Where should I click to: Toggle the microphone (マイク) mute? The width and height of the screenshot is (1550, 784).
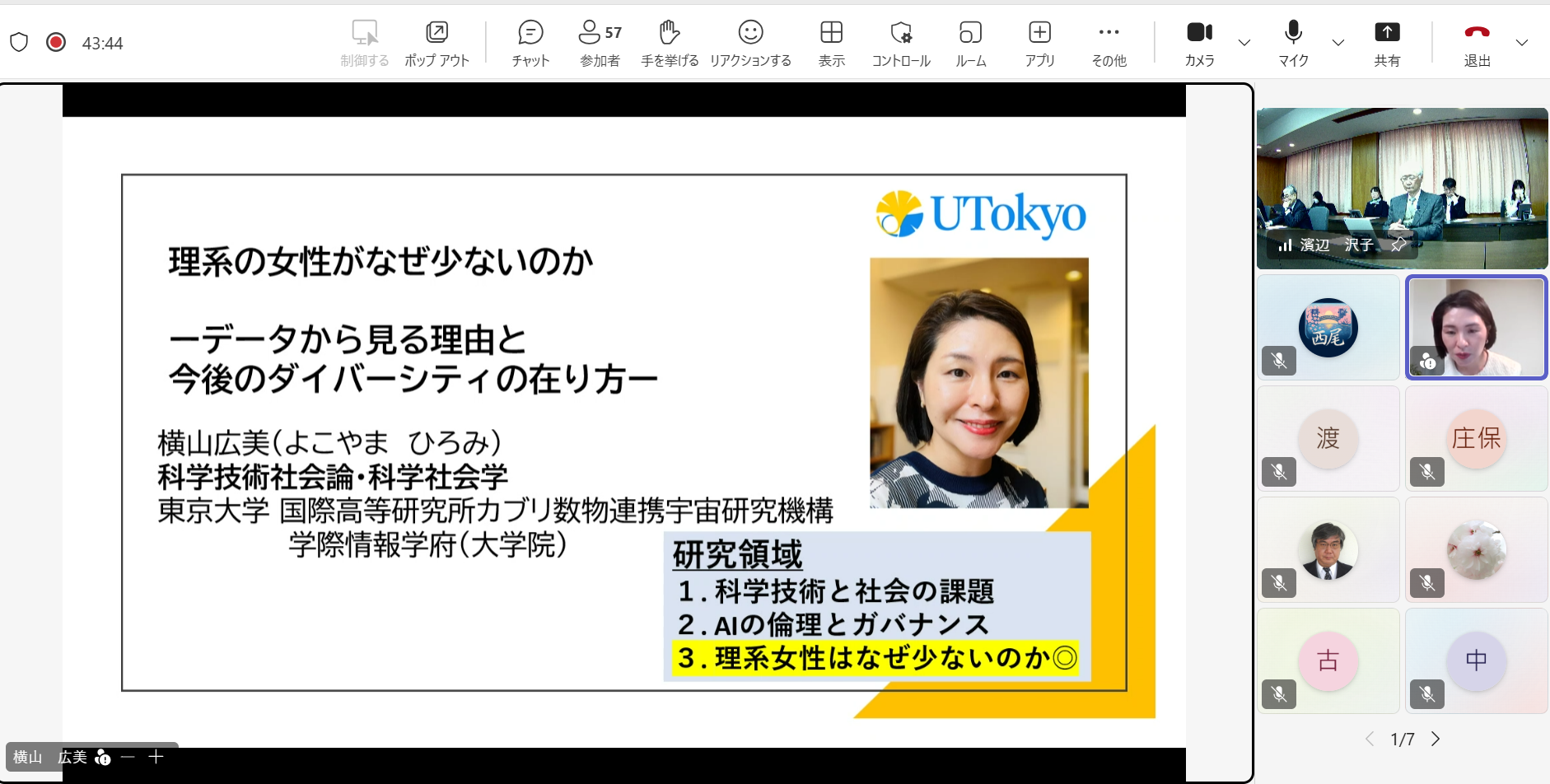point(1293,43)
